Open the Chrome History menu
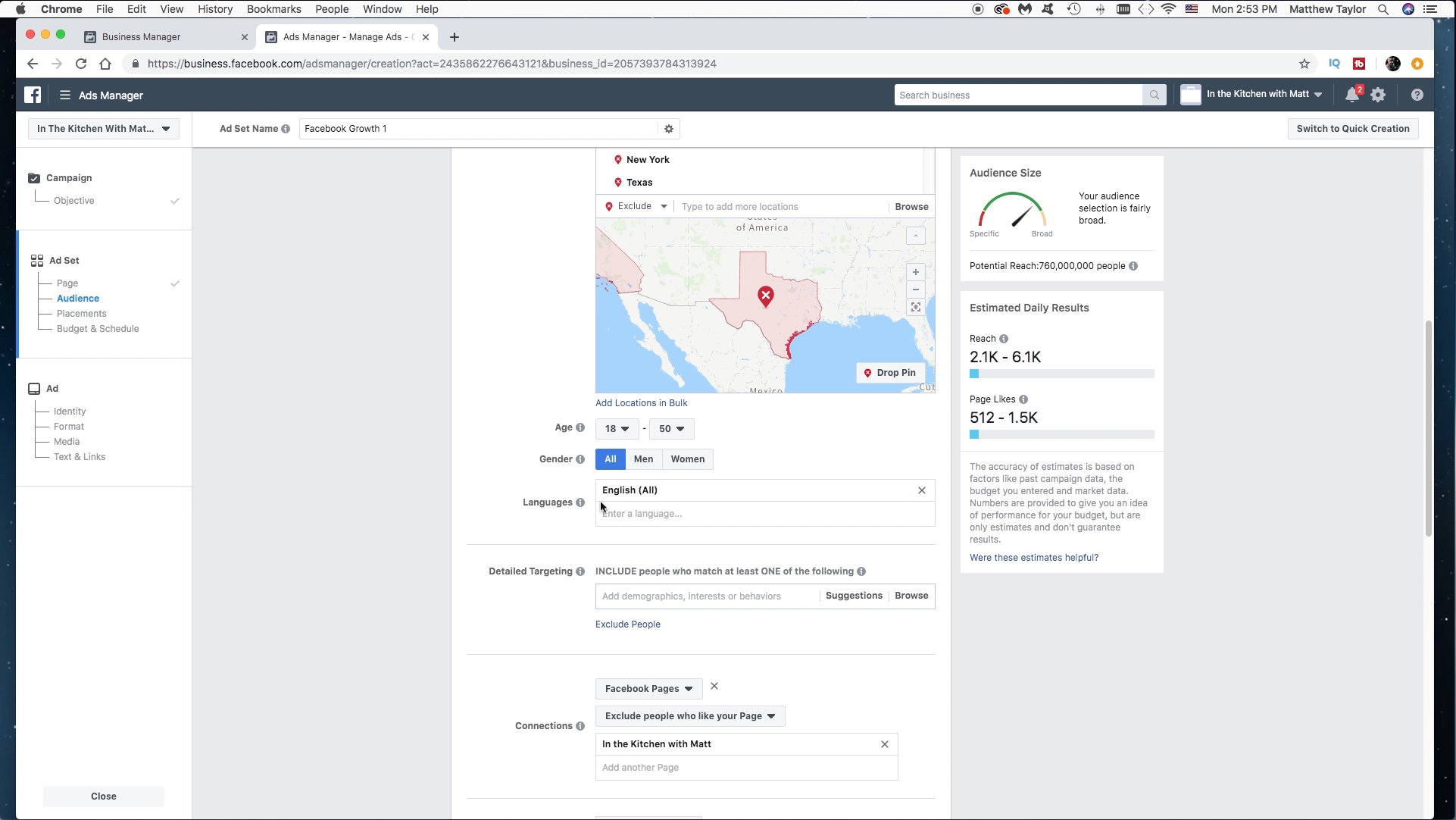1456x820 pixels. click(215, 9)
